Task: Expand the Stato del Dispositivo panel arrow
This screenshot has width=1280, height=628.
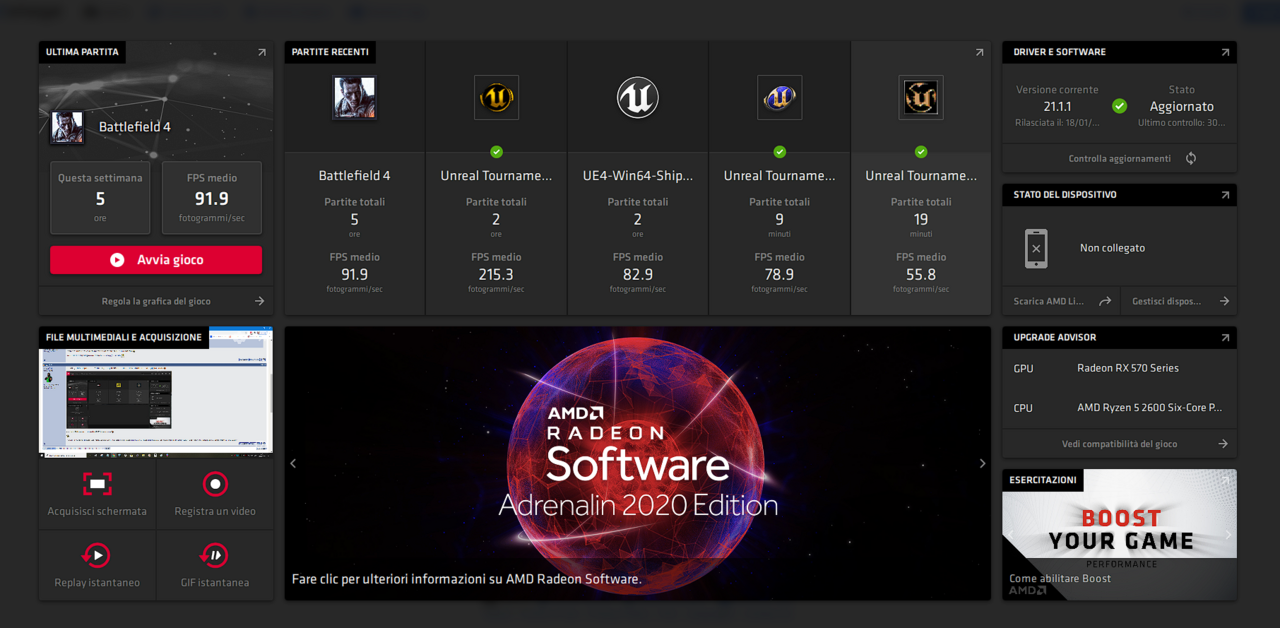Action: [1225, 195]
